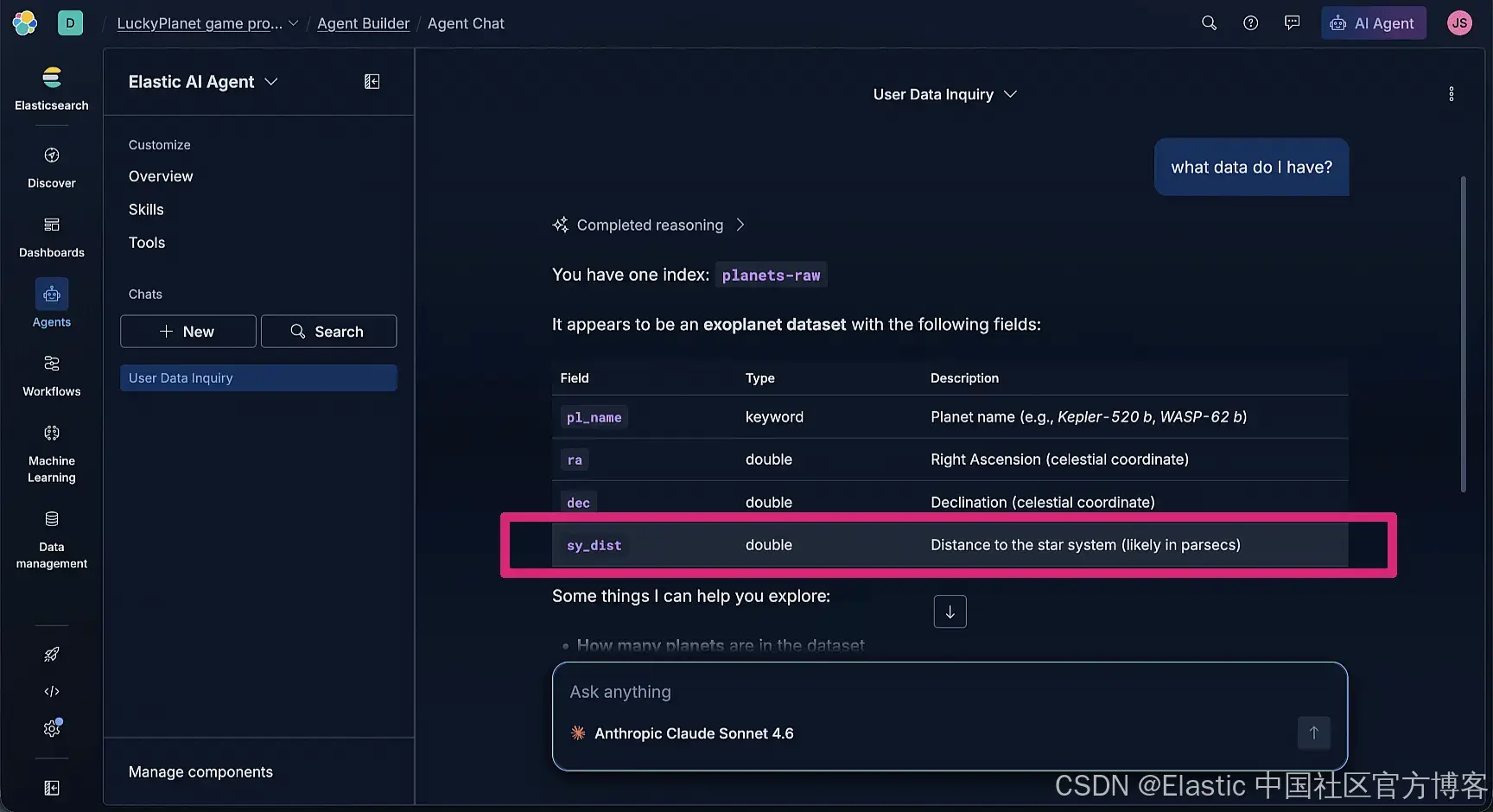Open the Agent Builder breadcrumb link
This screenshot has width=1493, height=812.
tap(363, 23)
